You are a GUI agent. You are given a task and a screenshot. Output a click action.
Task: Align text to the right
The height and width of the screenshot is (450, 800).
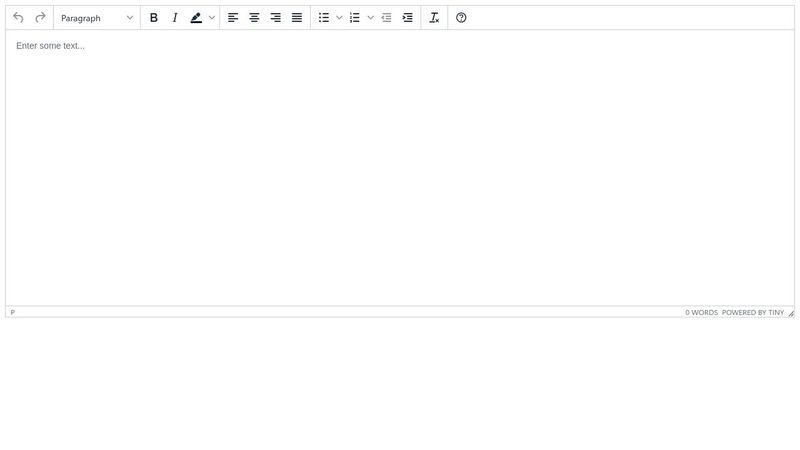[276, 18]
